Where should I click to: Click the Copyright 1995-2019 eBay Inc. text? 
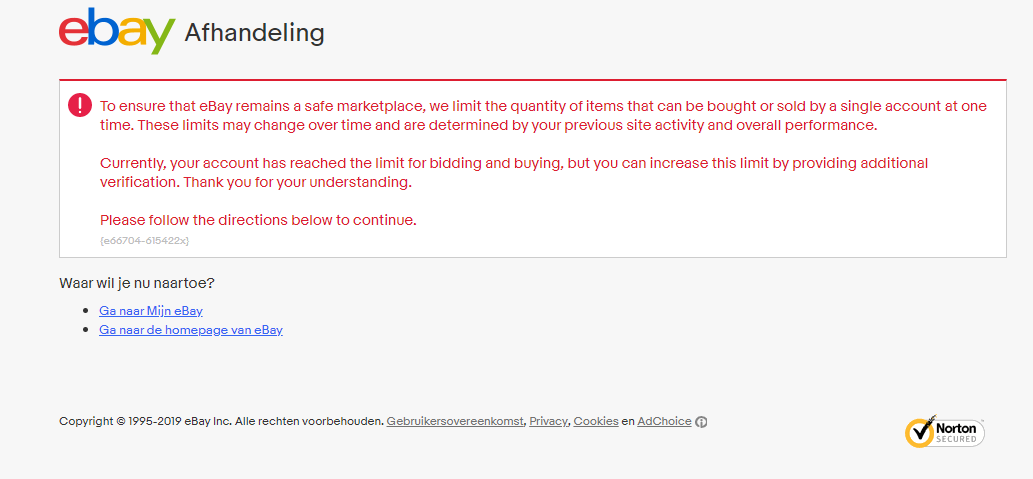(x=145, y=421)
